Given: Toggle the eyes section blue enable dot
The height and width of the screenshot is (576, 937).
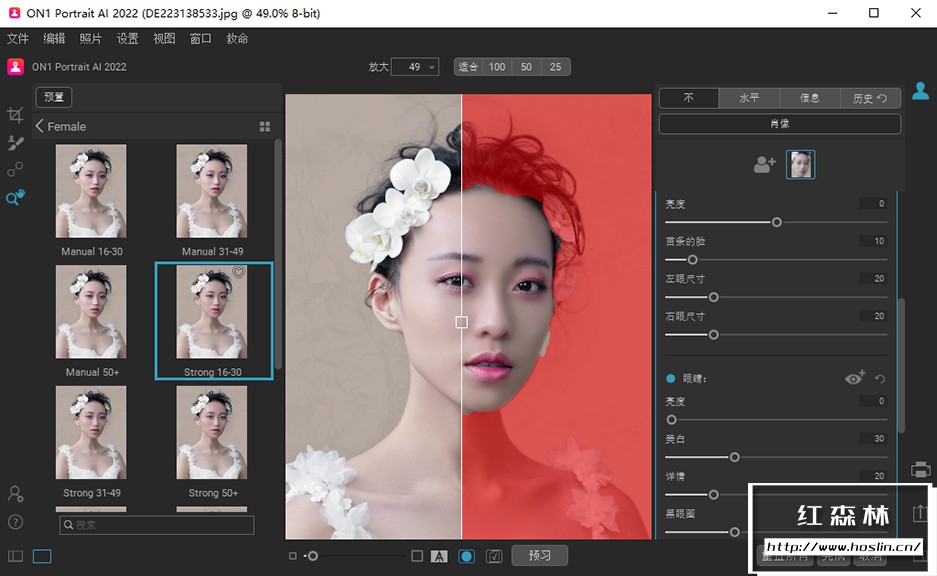Looking at the screenshot, I should 671,379.
